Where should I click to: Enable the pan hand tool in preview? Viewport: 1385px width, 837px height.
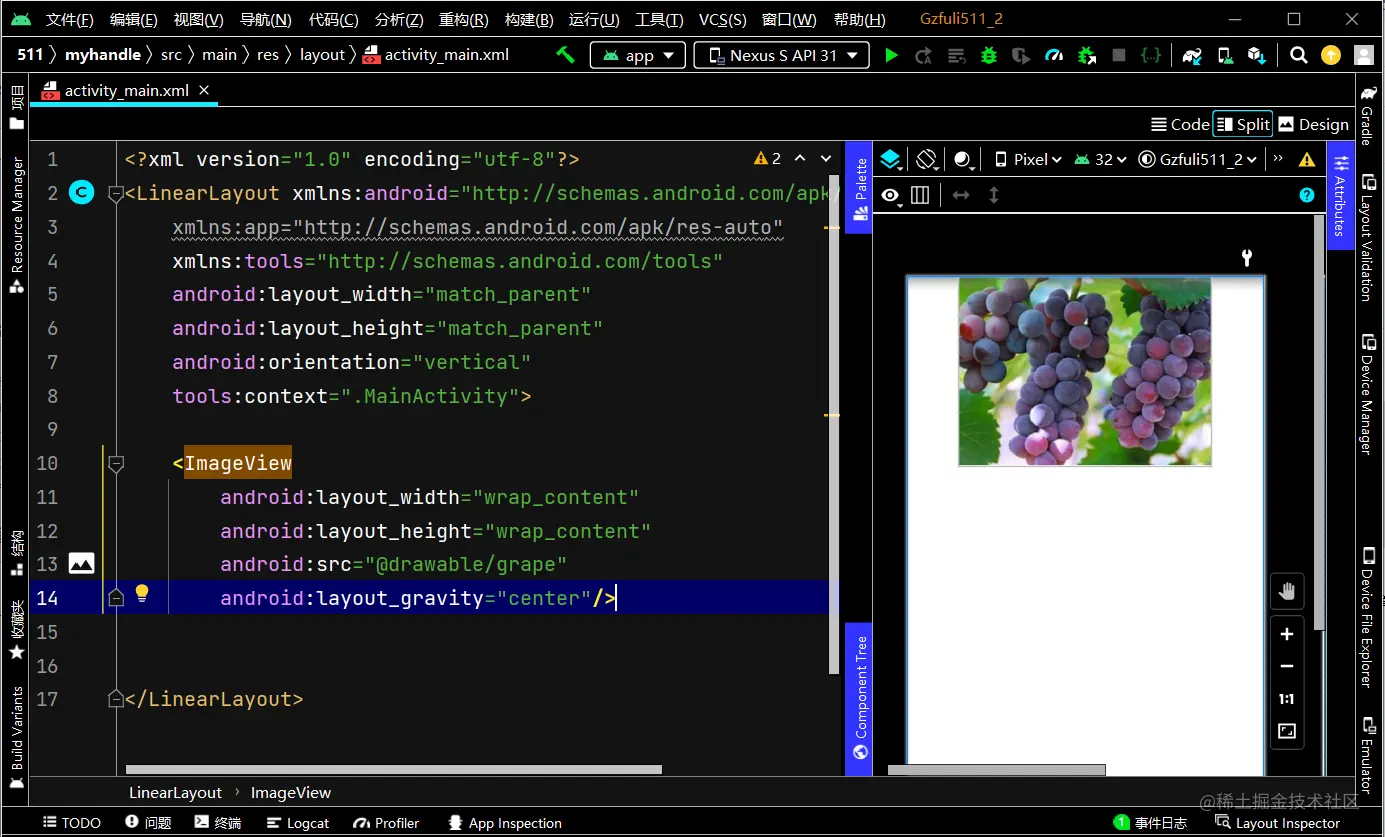pyautogui.click(x=1287, y=592)
